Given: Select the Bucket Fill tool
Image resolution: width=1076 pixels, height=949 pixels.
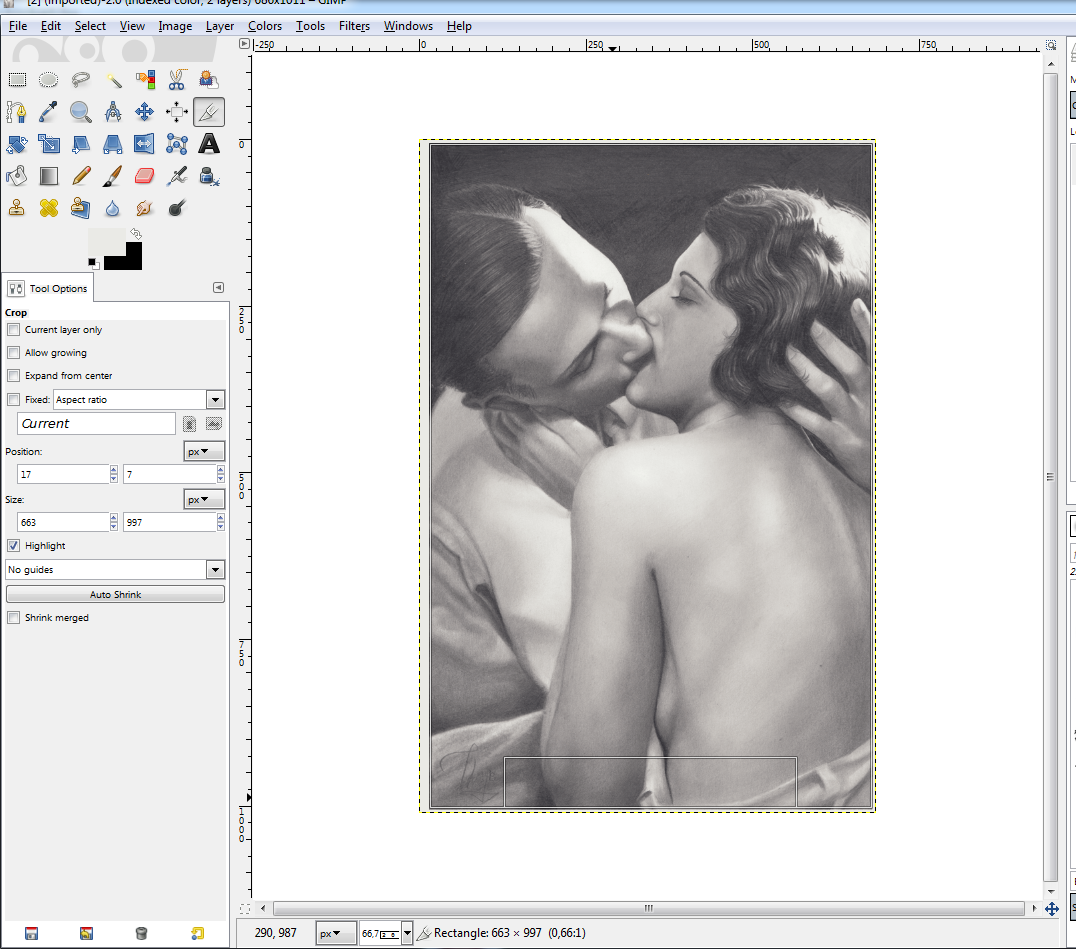Looking at the screenshot, I should (17, 176).
